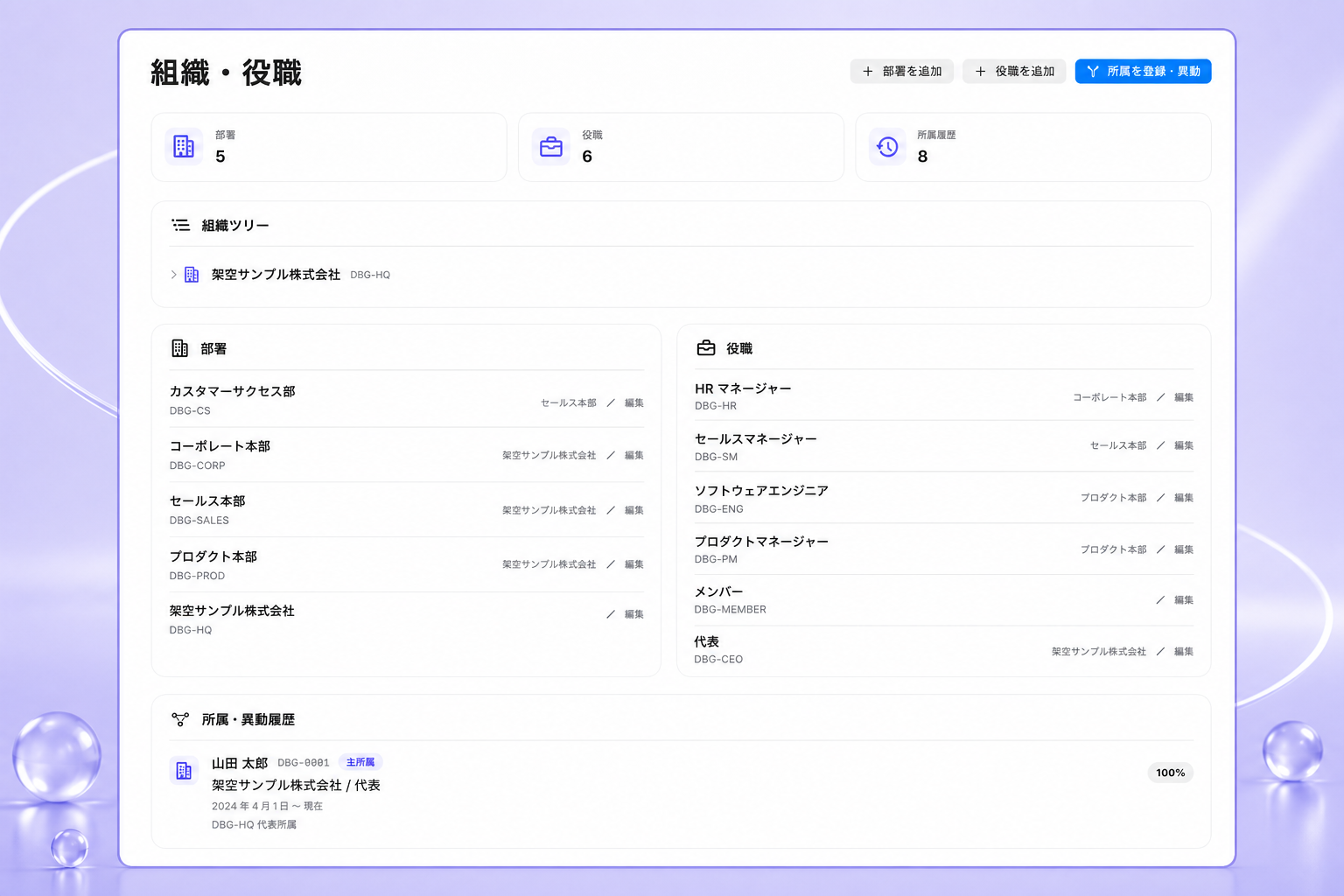Click the employee code DBG-0001

point(304,763)
